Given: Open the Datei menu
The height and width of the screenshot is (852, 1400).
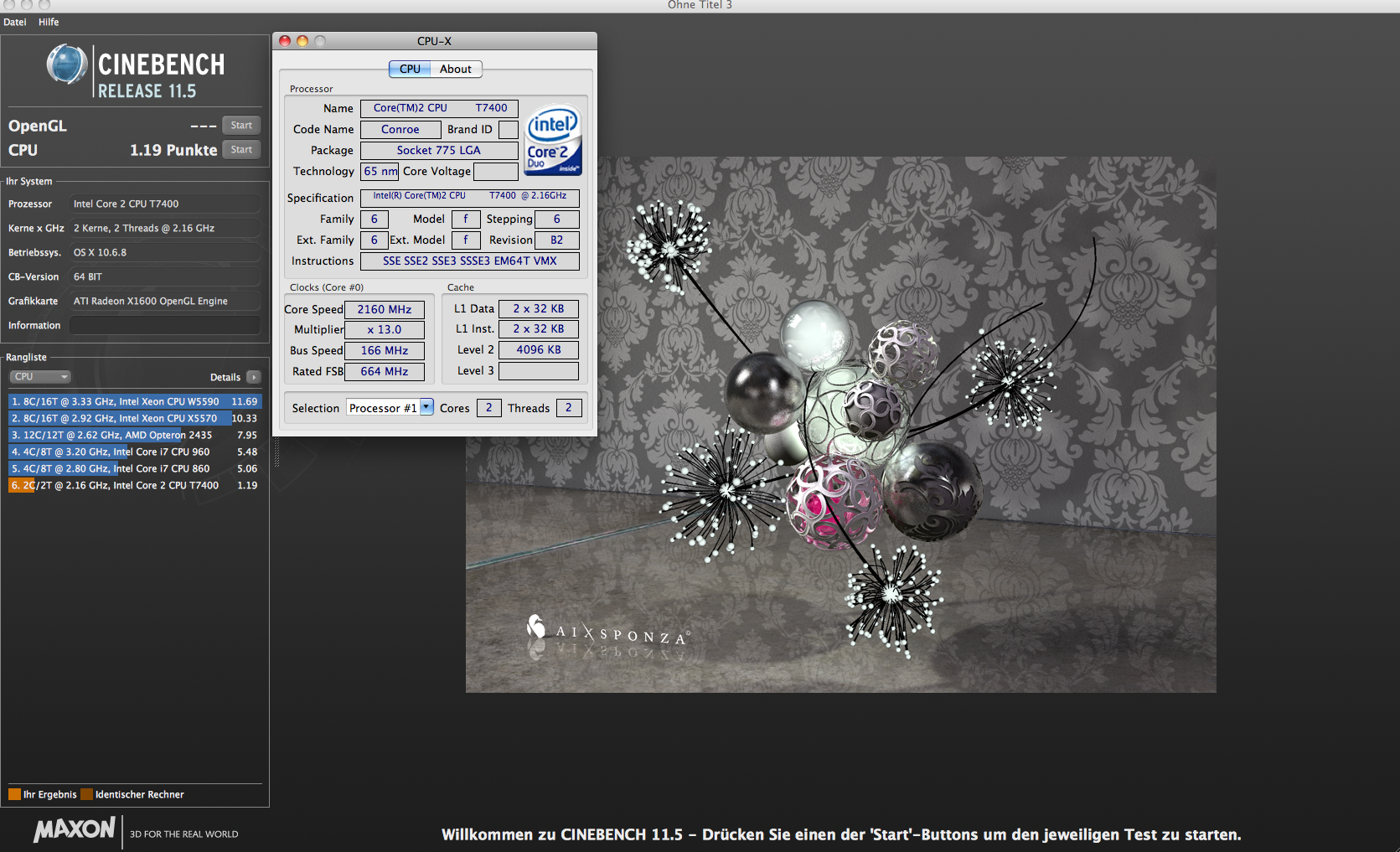Looking at the screenshot, I should click(x=15, y=22).
